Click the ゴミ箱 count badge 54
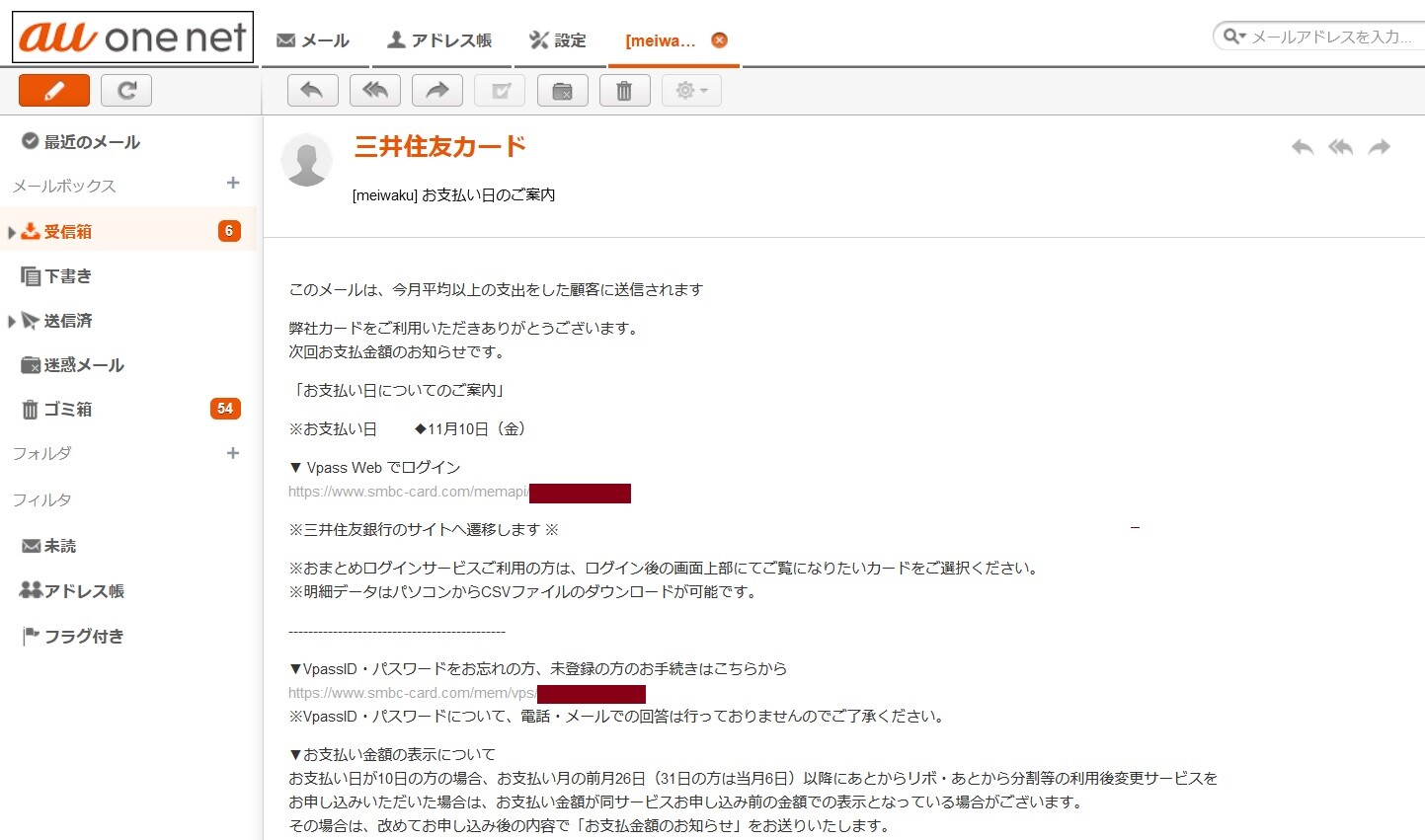The image size is (1425, 840). click(x=225, y=409)
